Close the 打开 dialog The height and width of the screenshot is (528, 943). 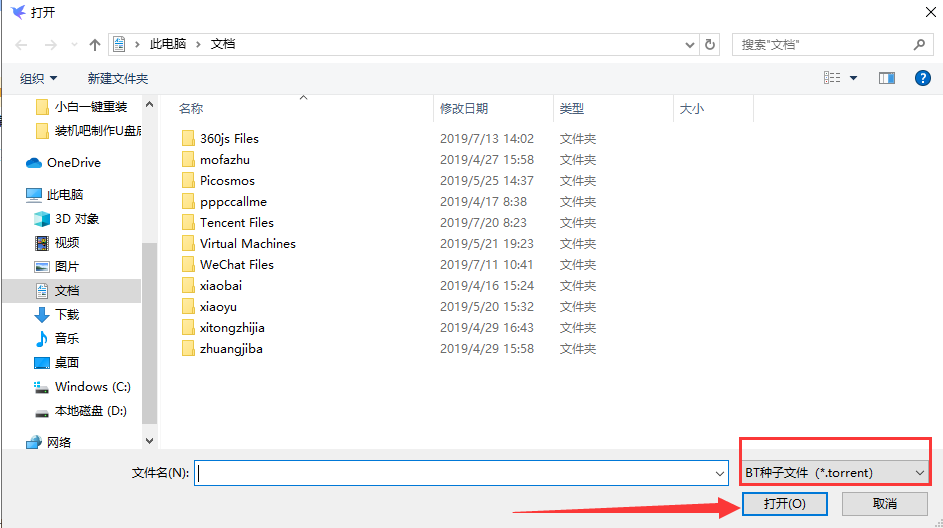pyautogui.click(x=930, y=12)
